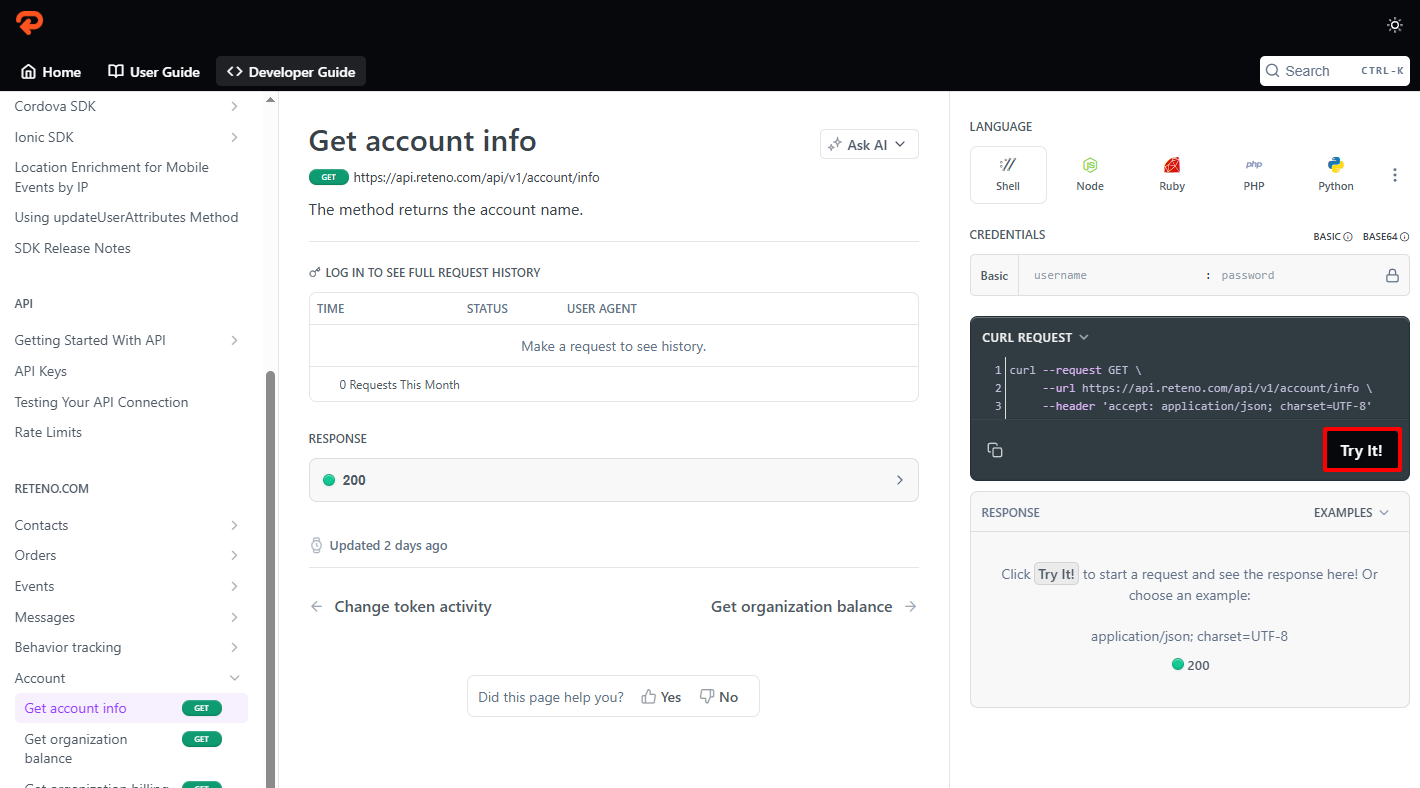Click the BASE64 credentials label
This screenshot has width=1420, height=788.
(1380, 237)
